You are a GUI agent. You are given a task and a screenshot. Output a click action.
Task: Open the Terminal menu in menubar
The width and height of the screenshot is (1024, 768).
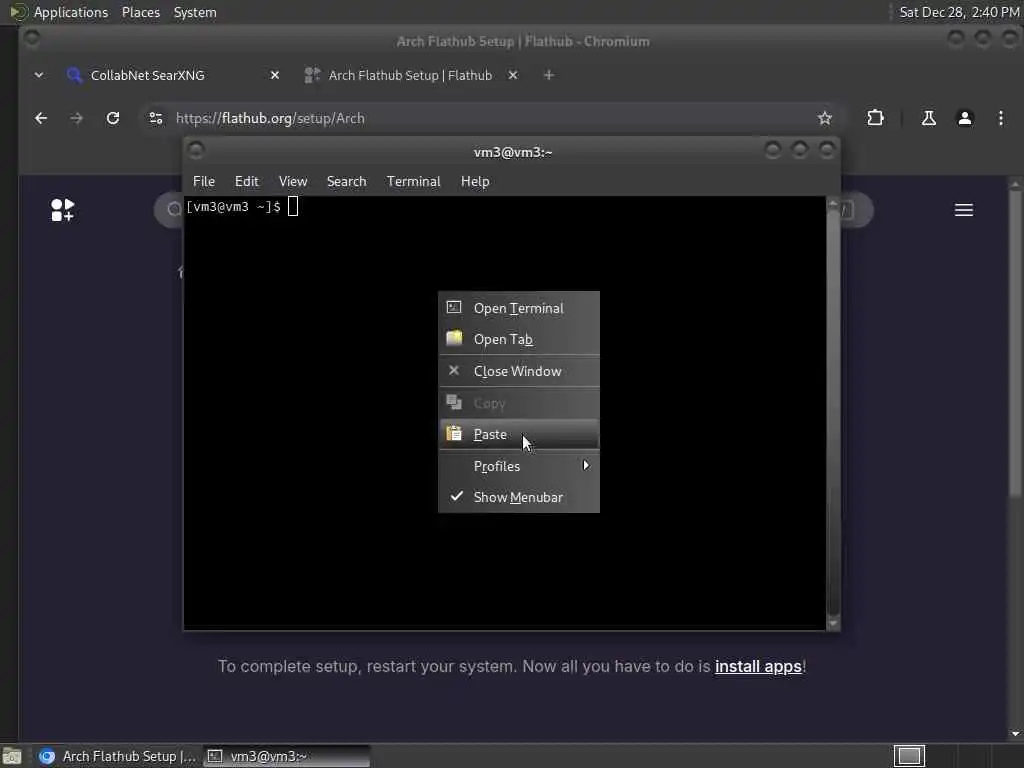[413, 182]
